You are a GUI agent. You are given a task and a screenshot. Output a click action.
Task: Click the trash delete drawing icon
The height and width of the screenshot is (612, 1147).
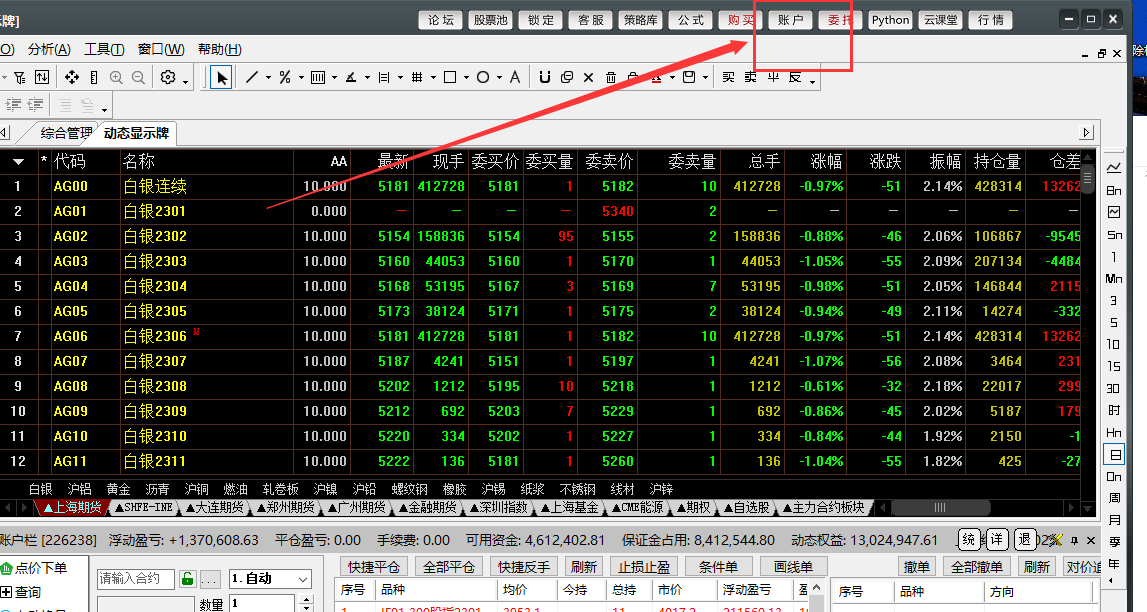click(612, 77)
